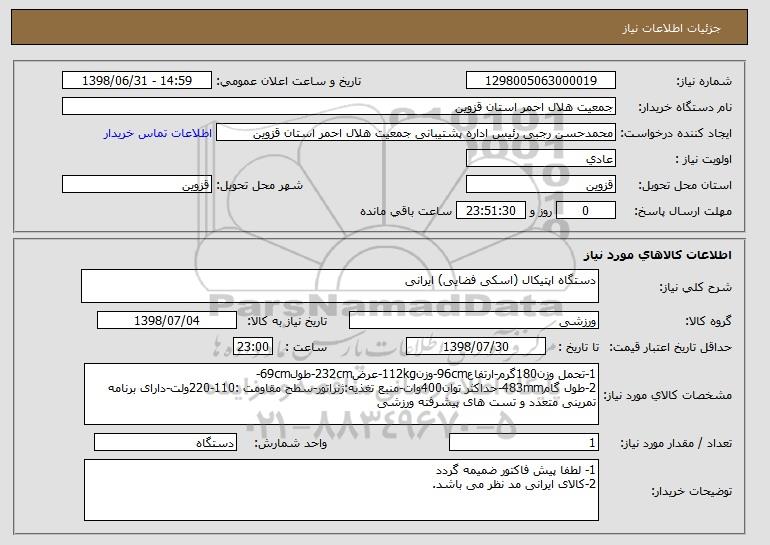Select the time field showing 23:00
This screenshot has width=770, height=545.
(253, 347)
